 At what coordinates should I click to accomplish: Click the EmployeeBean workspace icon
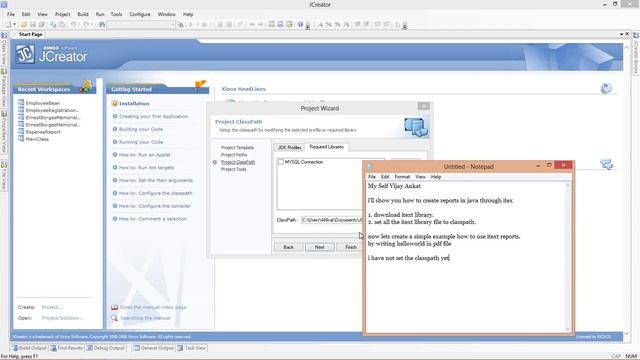(21, 103)
